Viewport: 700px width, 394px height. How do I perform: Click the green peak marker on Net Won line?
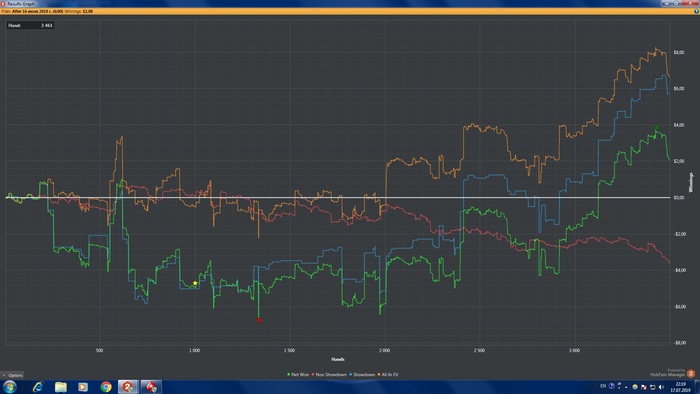(x=656, y=128)
